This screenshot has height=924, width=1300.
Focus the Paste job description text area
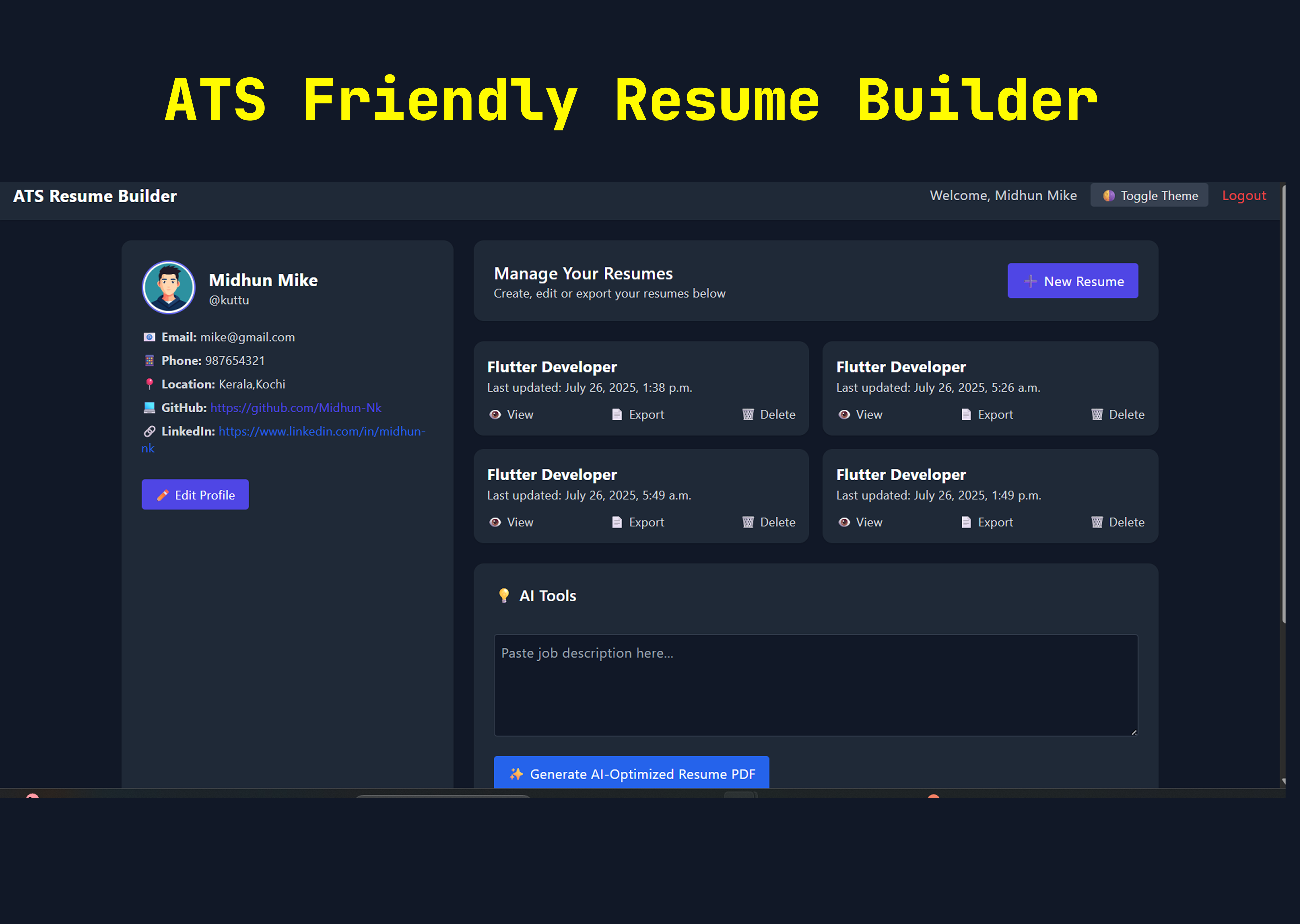click(816, 686)
